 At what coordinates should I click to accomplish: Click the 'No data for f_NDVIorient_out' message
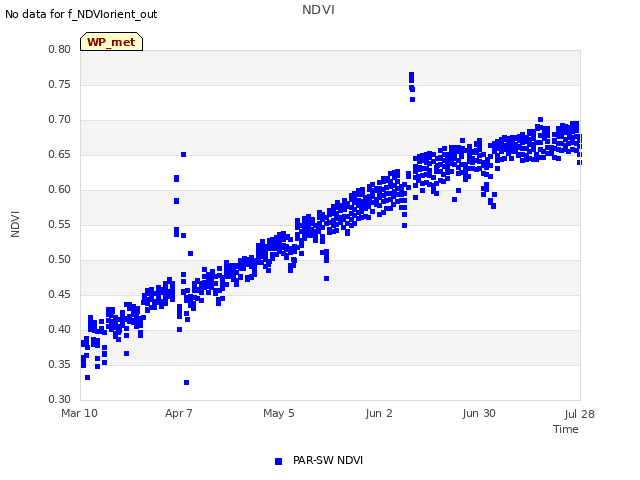coord(81,14)
